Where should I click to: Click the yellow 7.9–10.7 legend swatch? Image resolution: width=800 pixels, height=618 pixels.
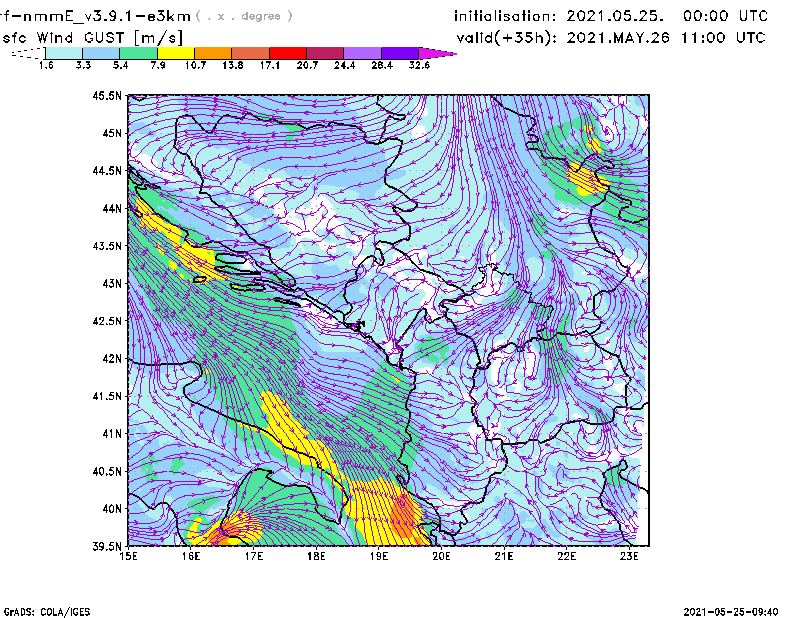tap(176, 53)
